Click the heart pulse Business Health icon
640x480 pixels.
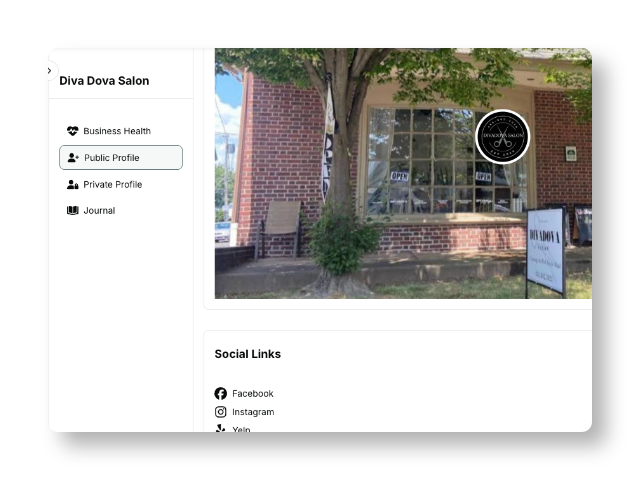pos(73,131)
